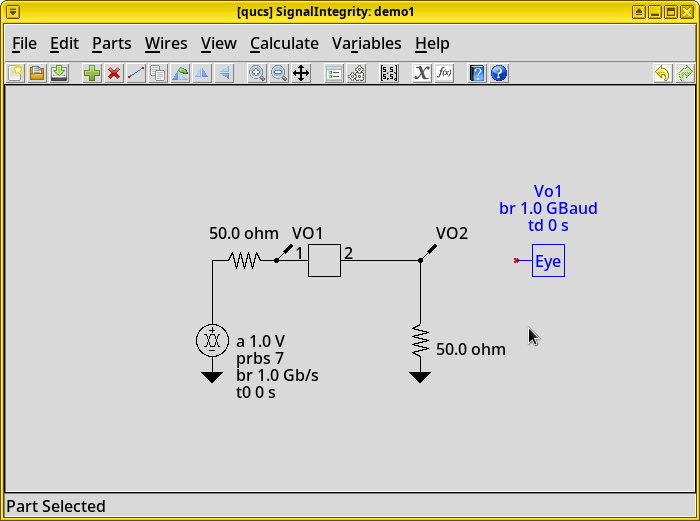Save the project using the toolbar

(x=59, y=73)
